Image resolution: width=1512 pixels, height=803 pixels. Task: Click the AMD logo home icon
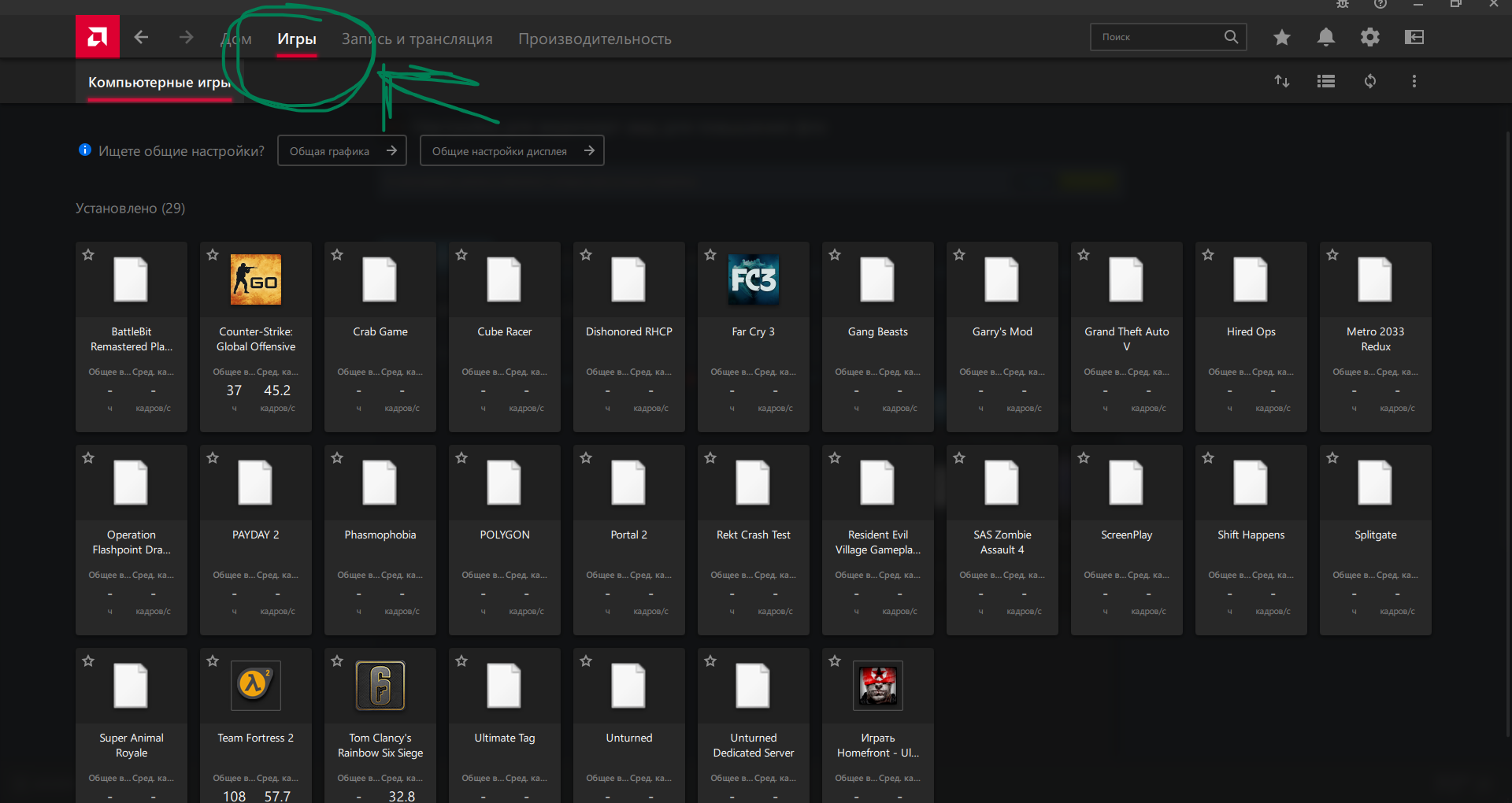click(x=98, y=37)
